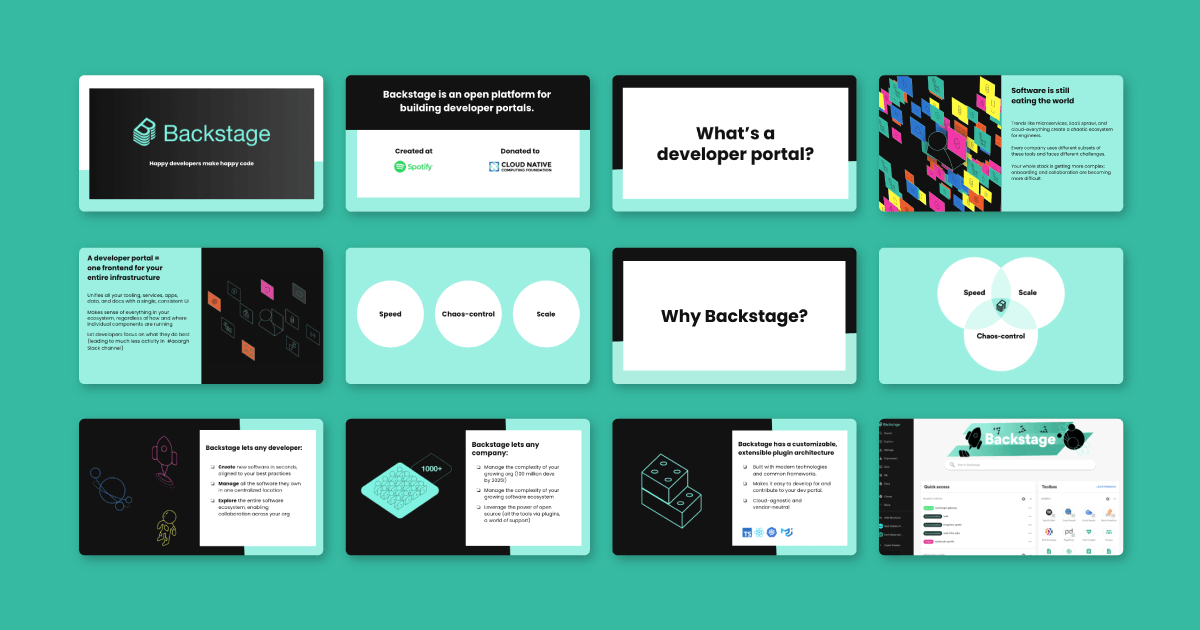
Task: Click 'Chaos-control' in the Venn diagram
Action: (x=1001, y=336)
